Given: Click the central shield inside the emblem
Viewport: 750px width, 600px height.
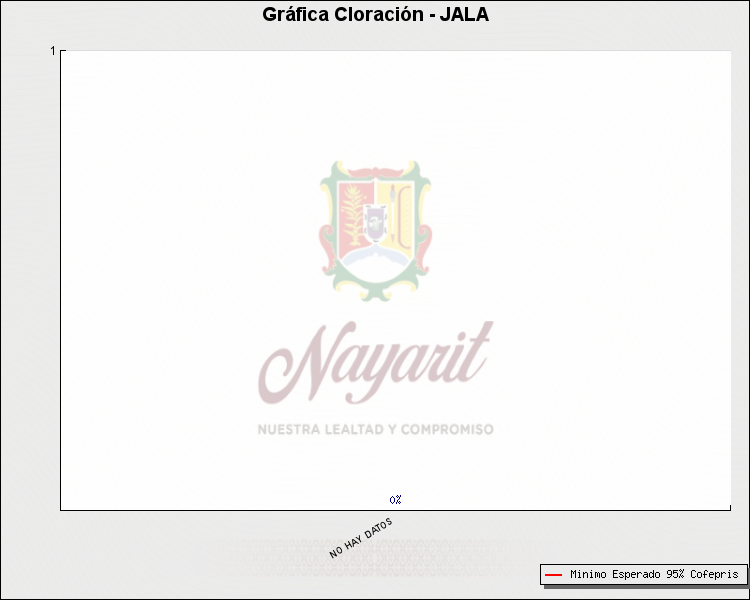Looking at the screenshot, I should (x=375, y=222).
